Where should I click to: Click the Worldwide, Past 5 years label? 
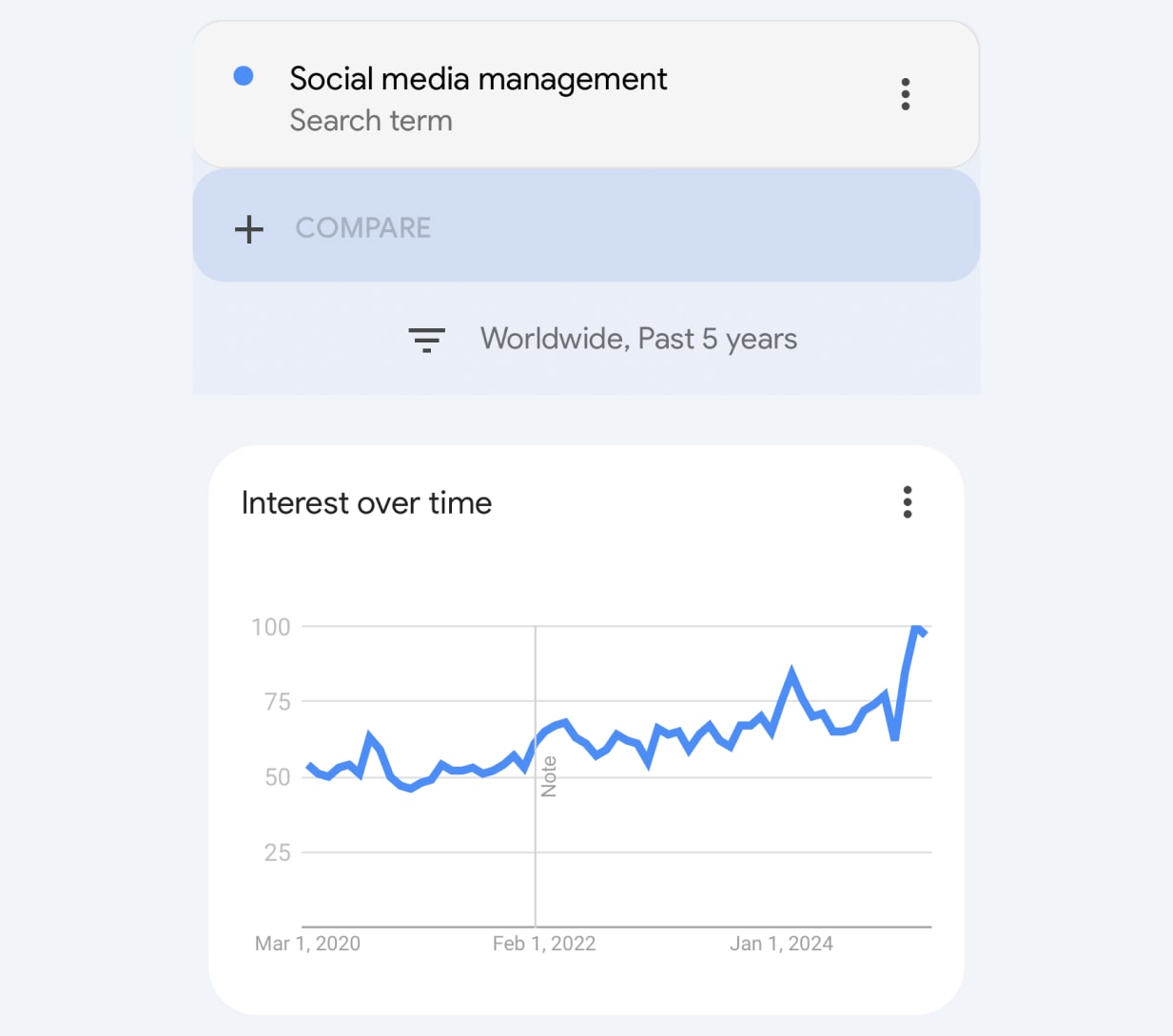coord(639,339)
